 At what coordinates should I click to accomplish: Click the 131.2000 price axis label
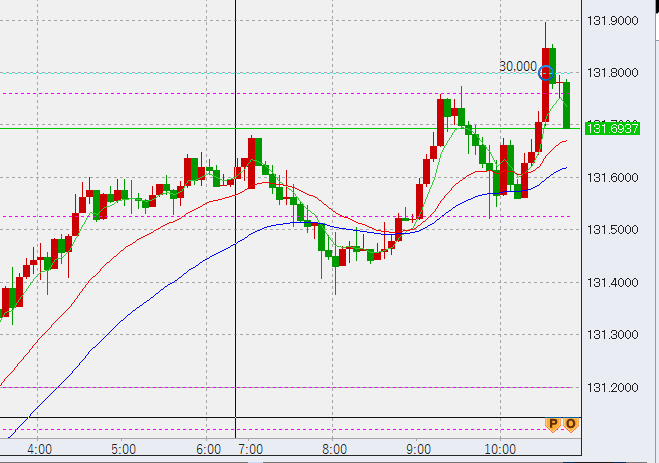click(616, 388)
